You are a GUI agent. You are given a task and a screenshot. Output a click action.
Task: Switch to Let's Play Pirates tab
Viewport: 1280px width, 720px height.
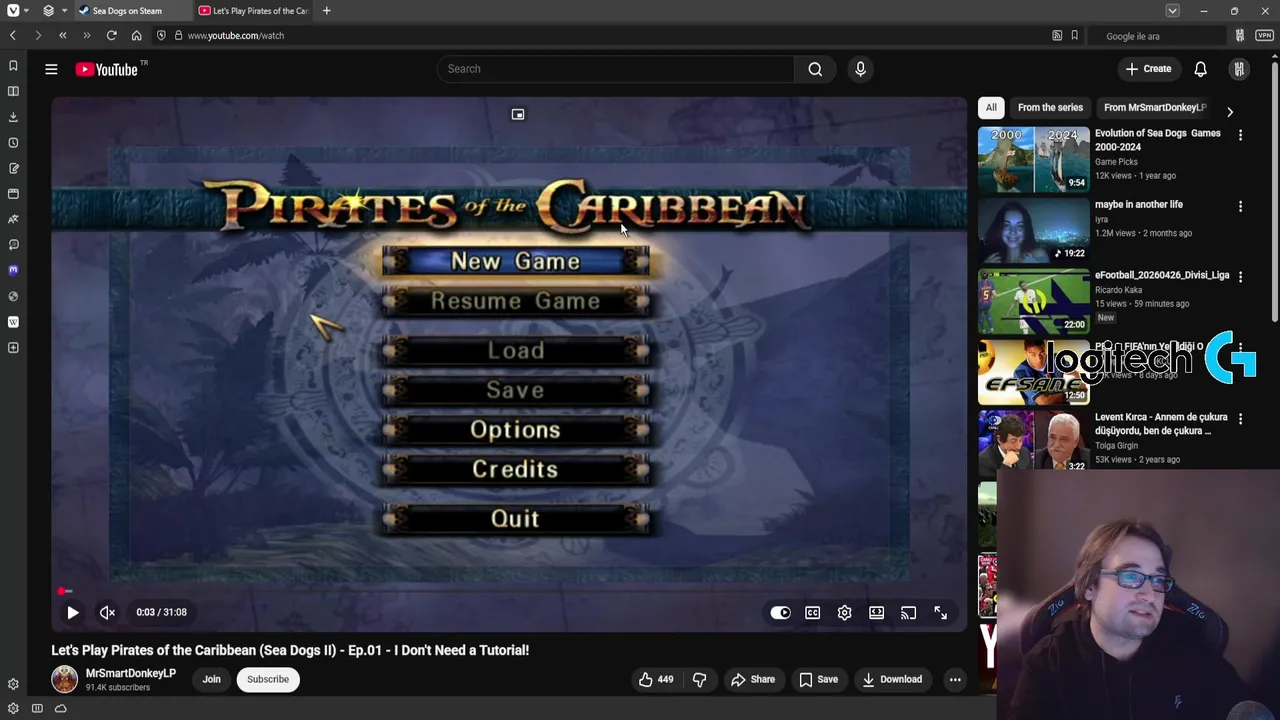point(254,10)
